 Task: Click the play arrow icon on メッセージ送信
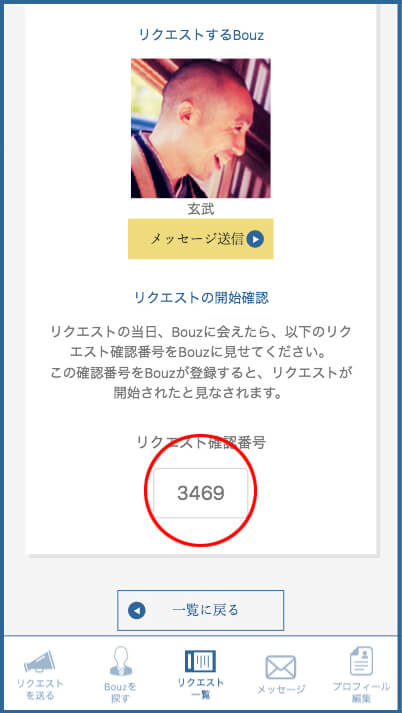click(255, 239)
